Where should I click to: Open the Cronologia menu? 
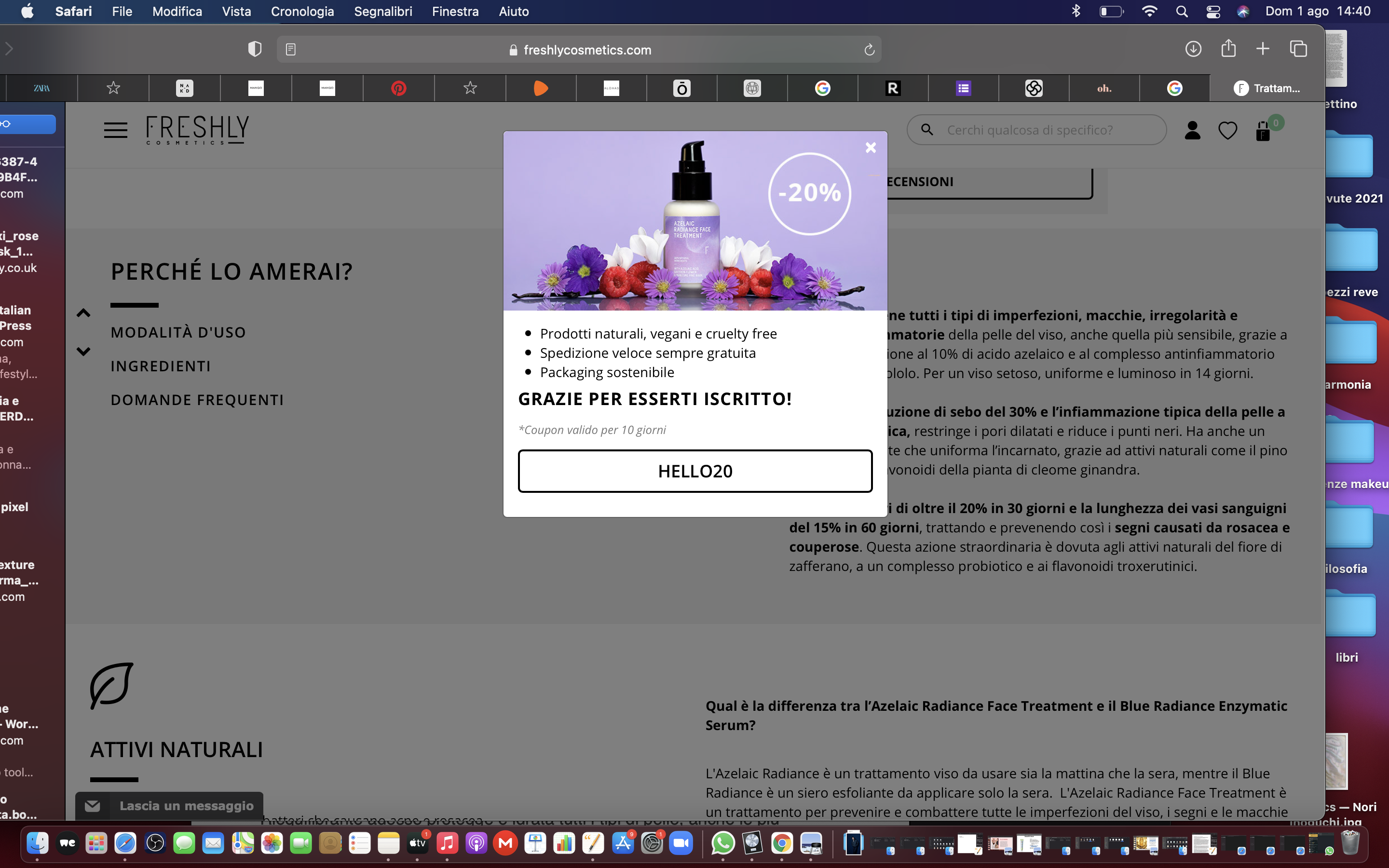(302, 12)
